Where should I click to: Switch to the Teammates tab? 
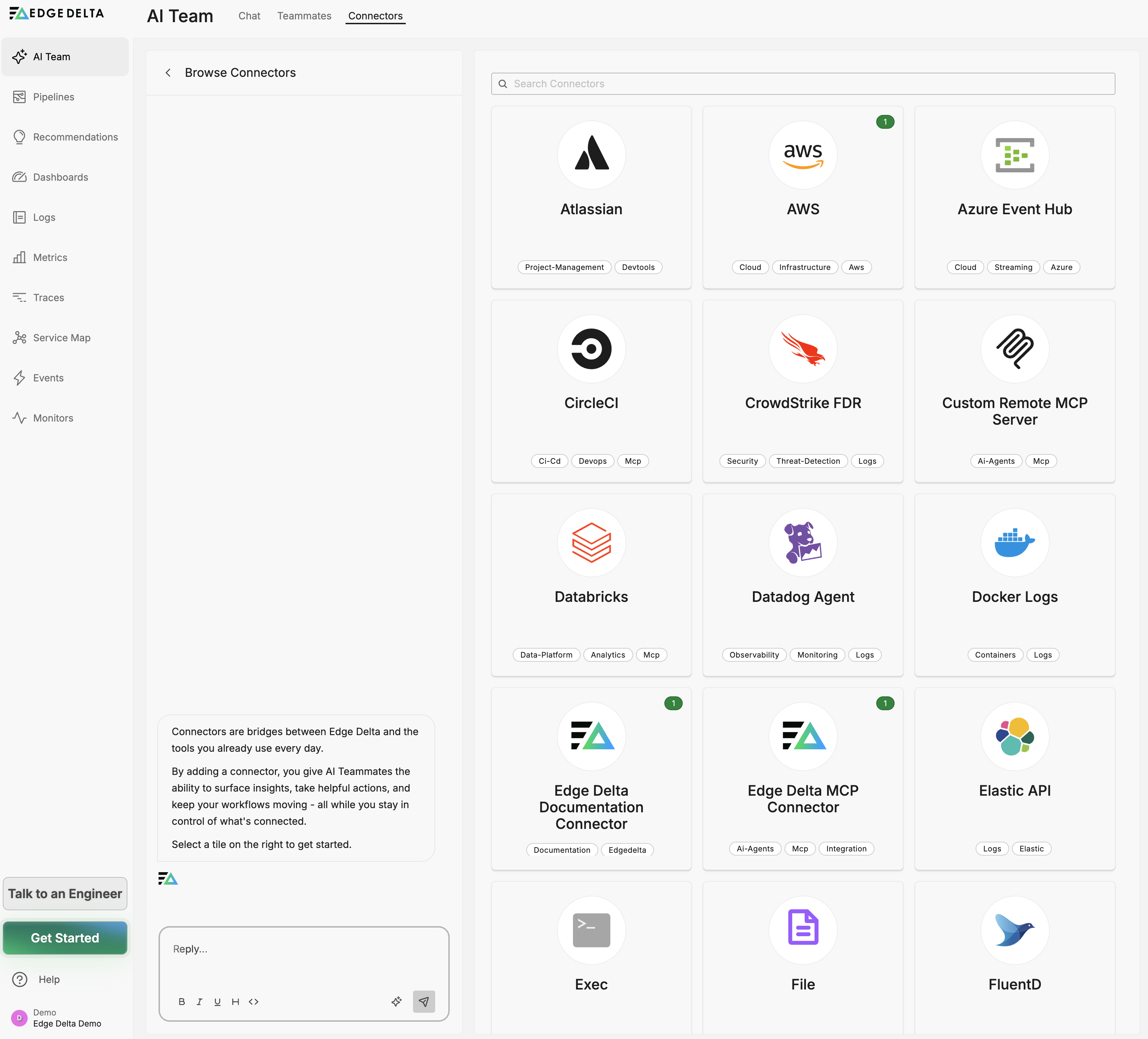(x=304, y=16)
